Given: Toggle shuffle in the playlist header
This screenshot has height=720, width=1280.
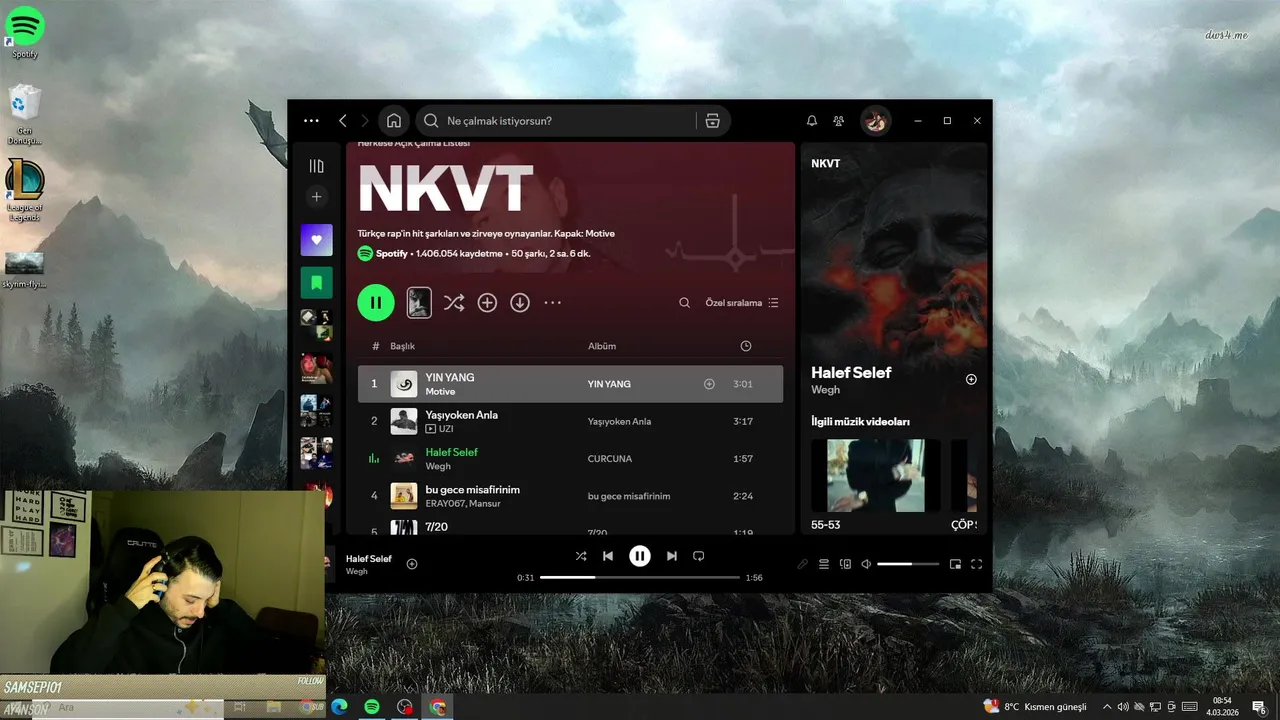Looking at the screenshot, I should click(454, 303).
